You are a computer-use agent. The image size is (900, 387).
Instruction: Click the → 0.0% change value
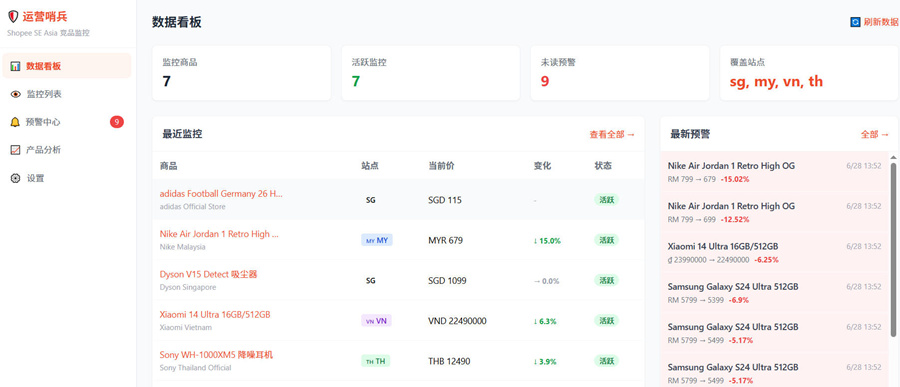tap(546, 281)
